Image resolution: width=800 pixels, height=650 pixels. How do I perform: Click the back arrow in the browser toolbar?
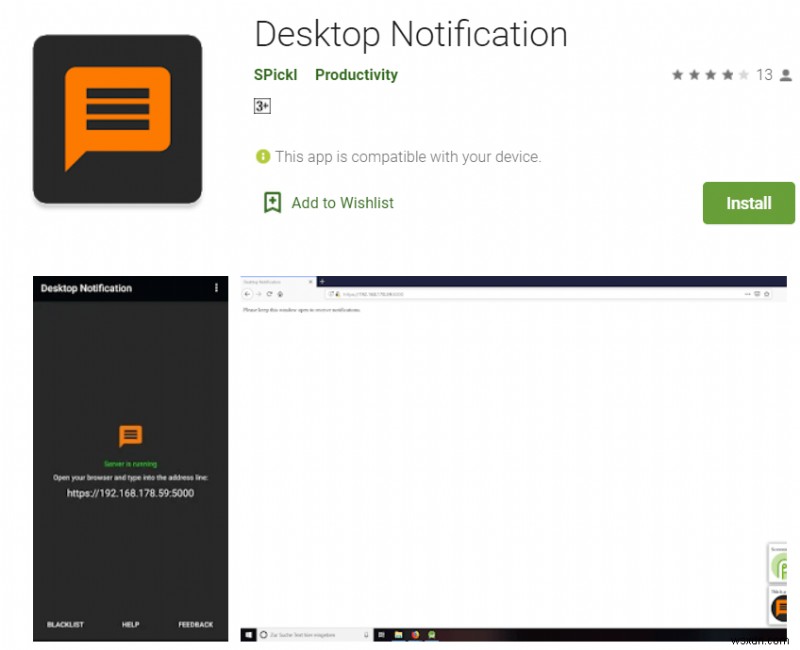point(248,294)
